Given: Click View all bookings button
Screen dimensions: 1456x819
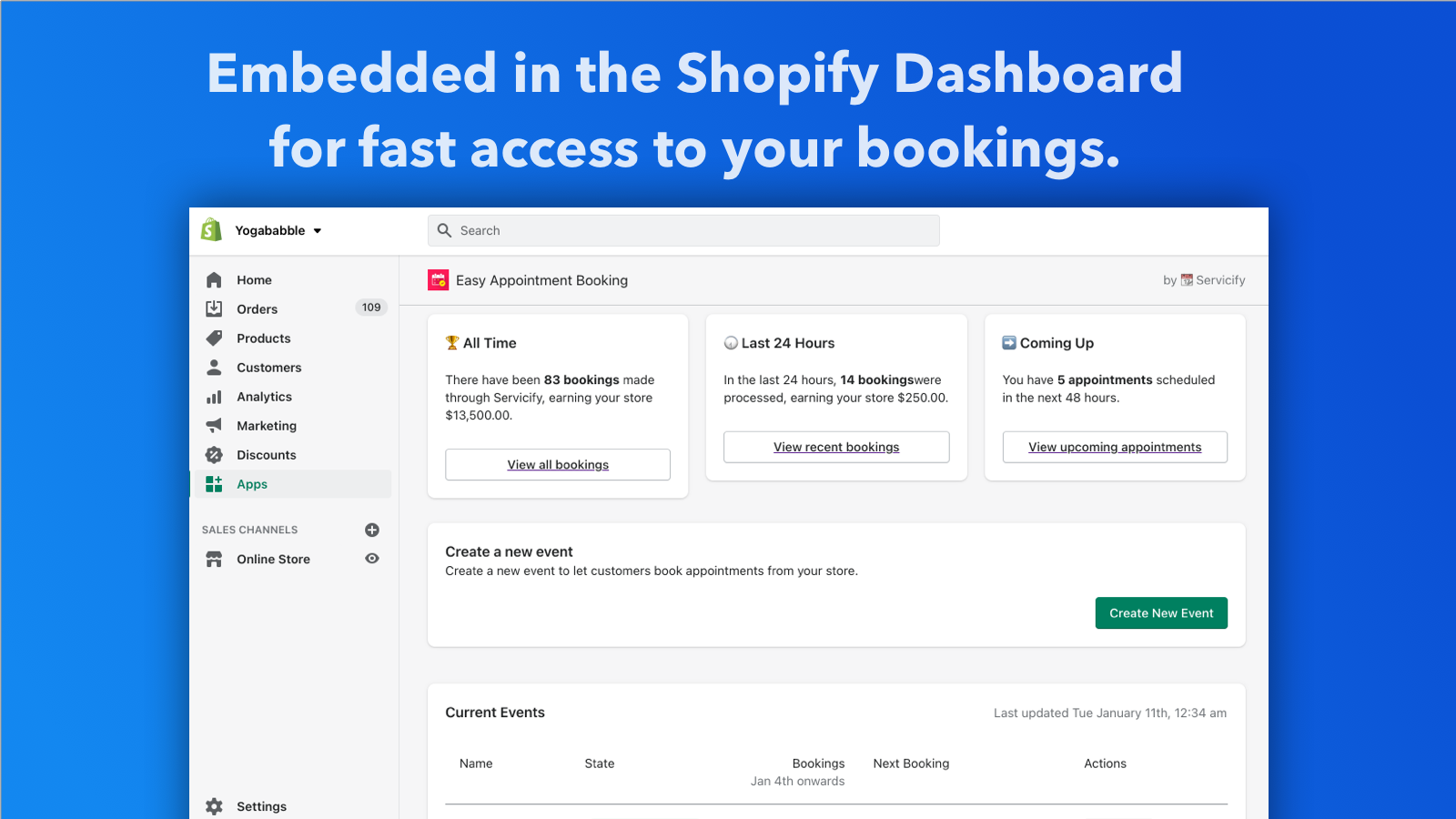Looking at the screenshot, I should (558, 465).
